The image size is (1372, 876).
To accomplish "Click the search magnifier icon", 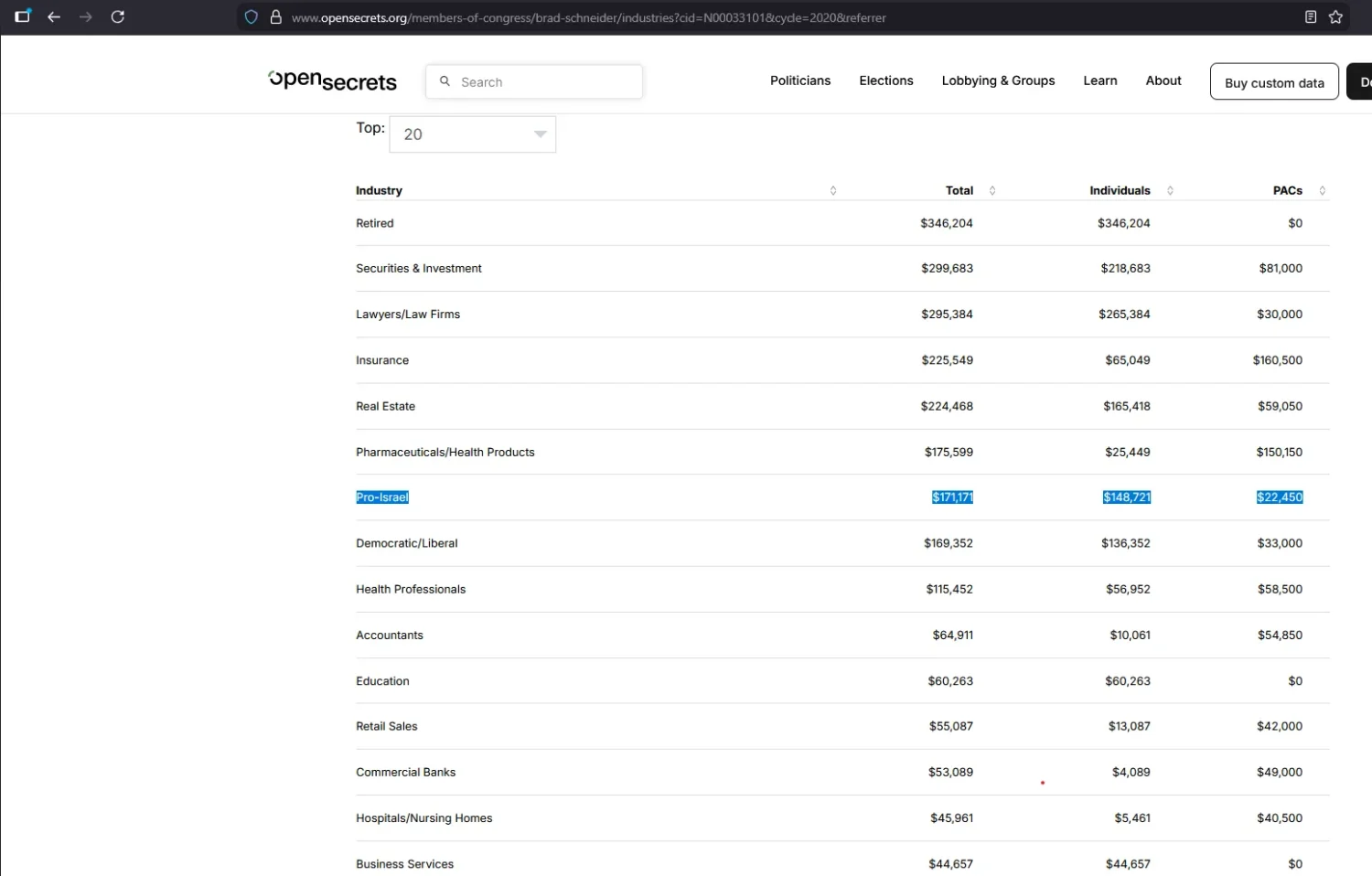I will [445, 81].
